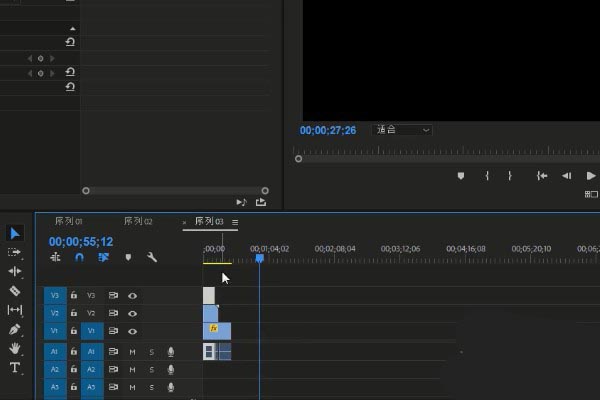The height and width of the screenshot is (400, 600).
Task: Select the Selection arrow tool
Action: pos(15,233)
